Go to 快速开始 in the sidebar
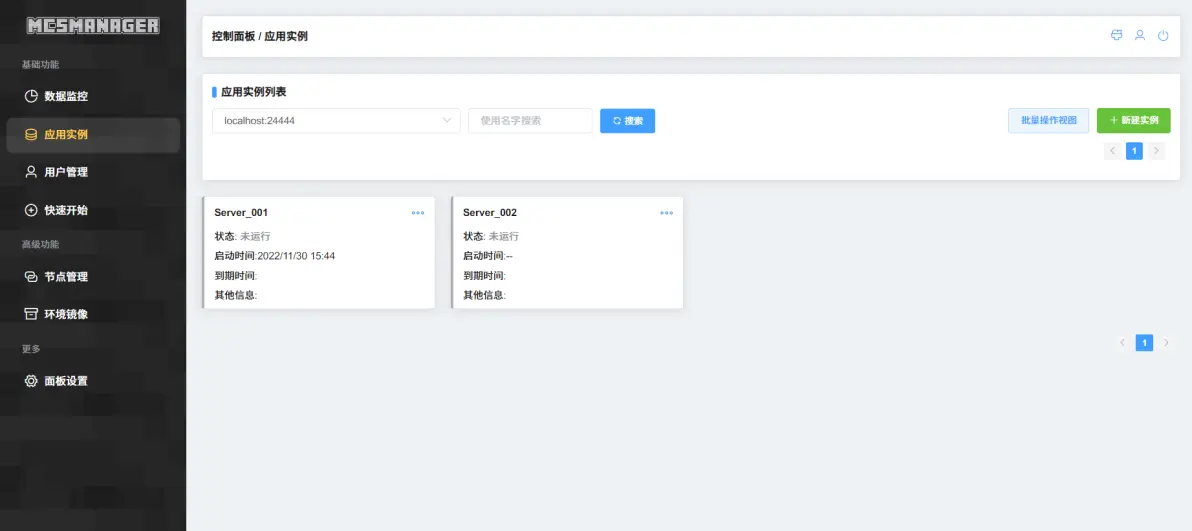 (66, 210)
